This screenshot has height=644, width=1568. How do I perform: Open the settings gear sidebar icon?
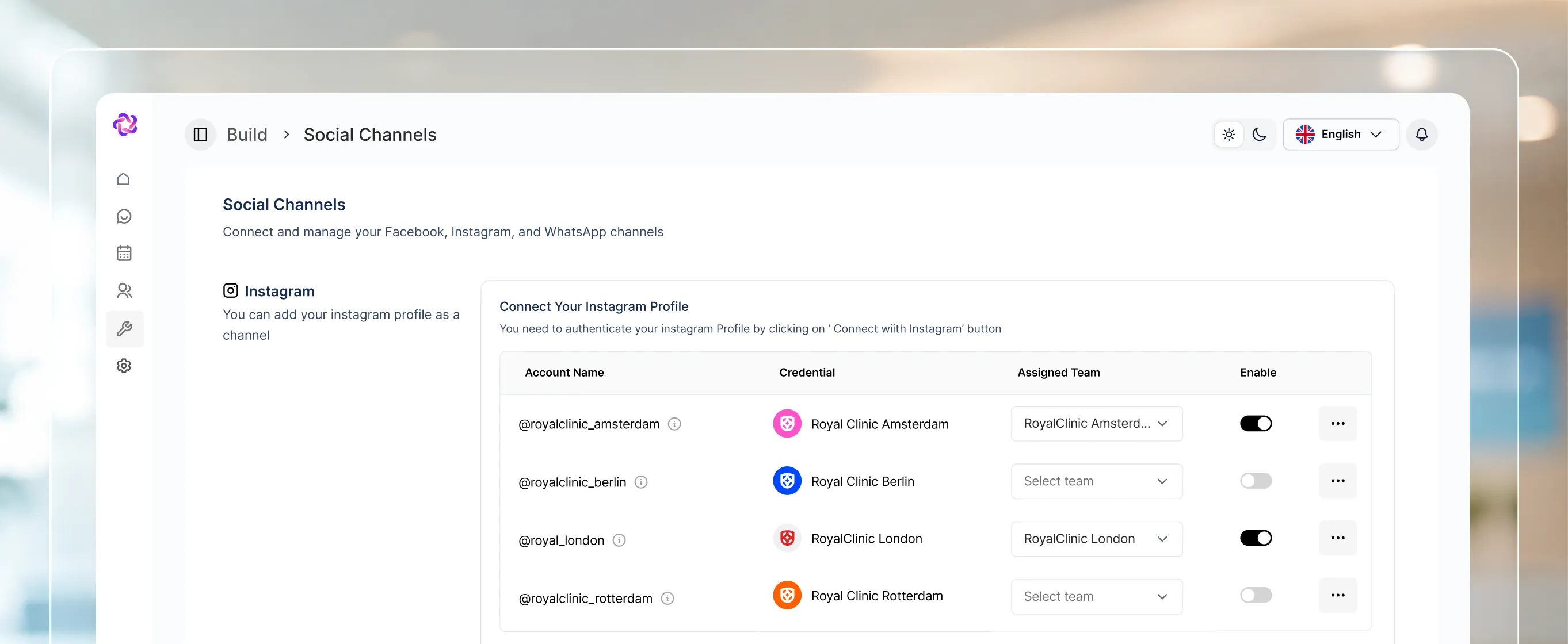[x=124, y=366]
